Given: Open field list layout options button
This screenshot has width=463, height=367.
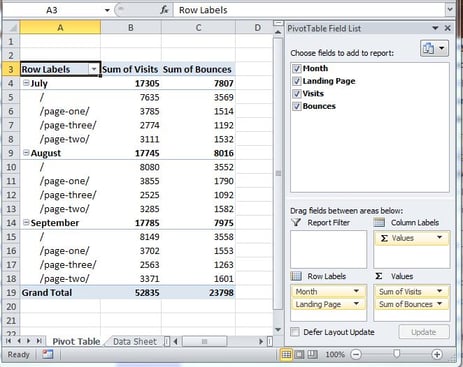Looking at the screenshot, I should (x=434, y=49).
